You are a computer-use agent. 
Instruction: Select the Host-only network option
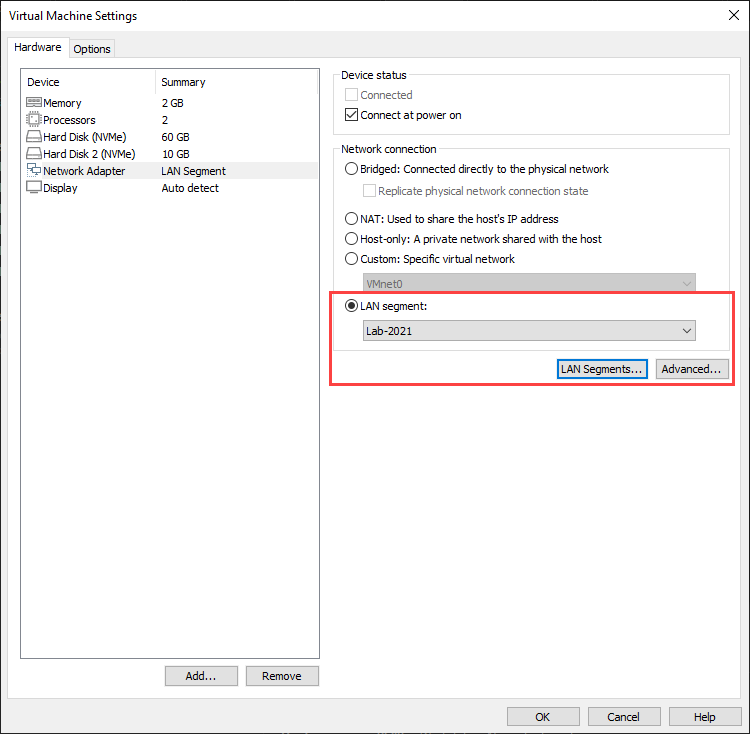pyautogui.click(x=351, y=239)
